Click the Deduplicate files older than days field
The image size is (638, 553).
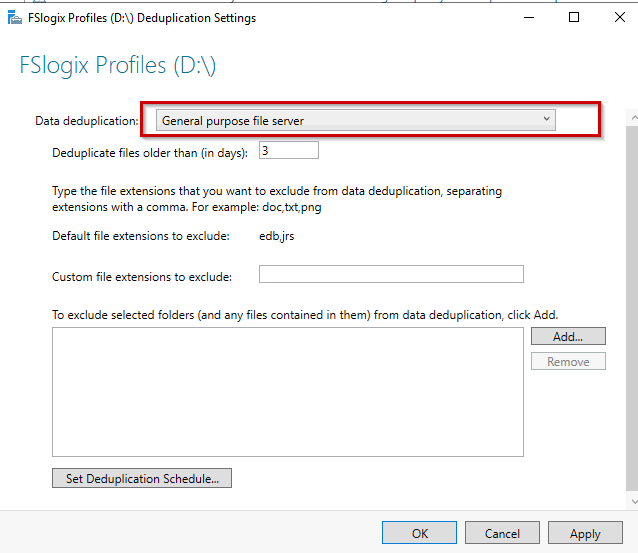(288, 150)
